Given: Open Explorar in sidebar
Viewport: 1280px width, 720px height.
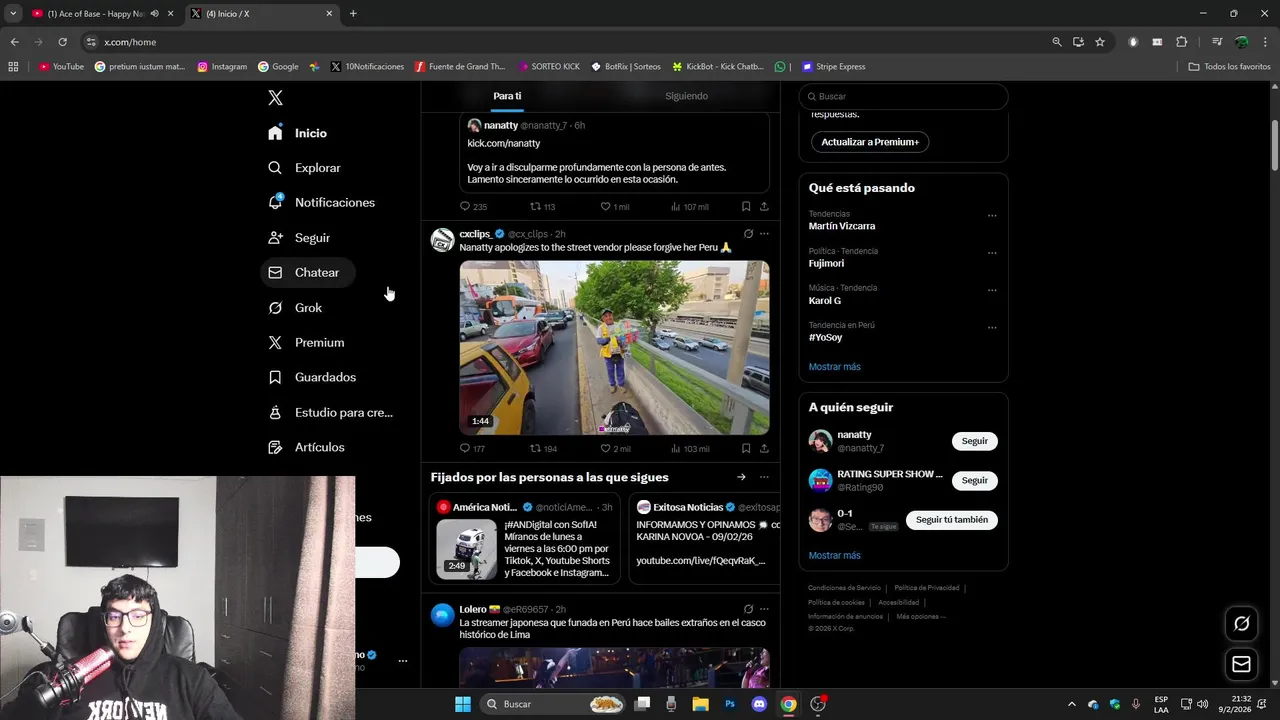Looking at the screenshot, I should (305, 168).
